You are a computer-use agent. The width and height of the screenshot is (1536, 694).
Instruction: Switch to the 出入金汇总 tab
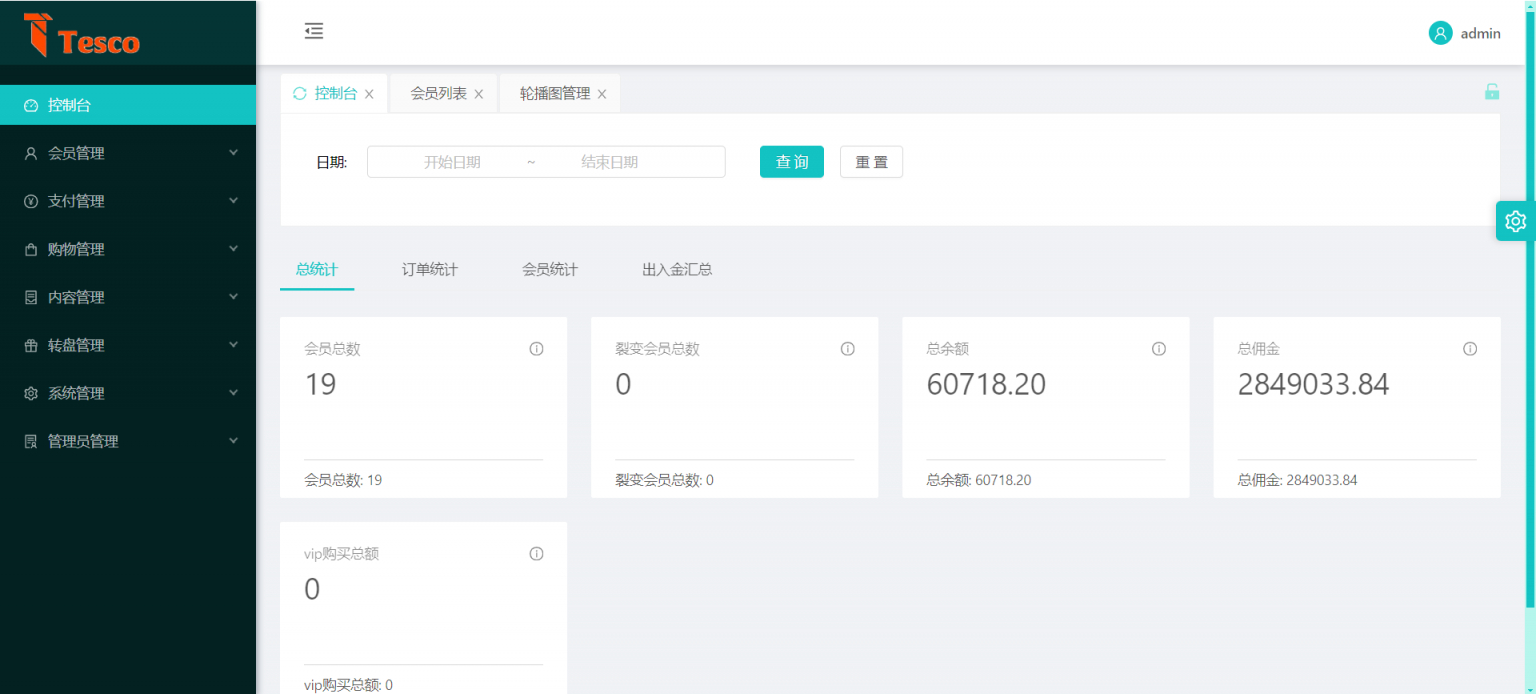[677, 268]
